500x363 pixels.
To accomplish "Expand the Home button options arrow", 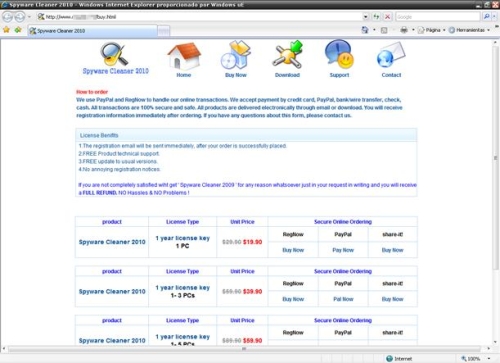I will (374, 30).
